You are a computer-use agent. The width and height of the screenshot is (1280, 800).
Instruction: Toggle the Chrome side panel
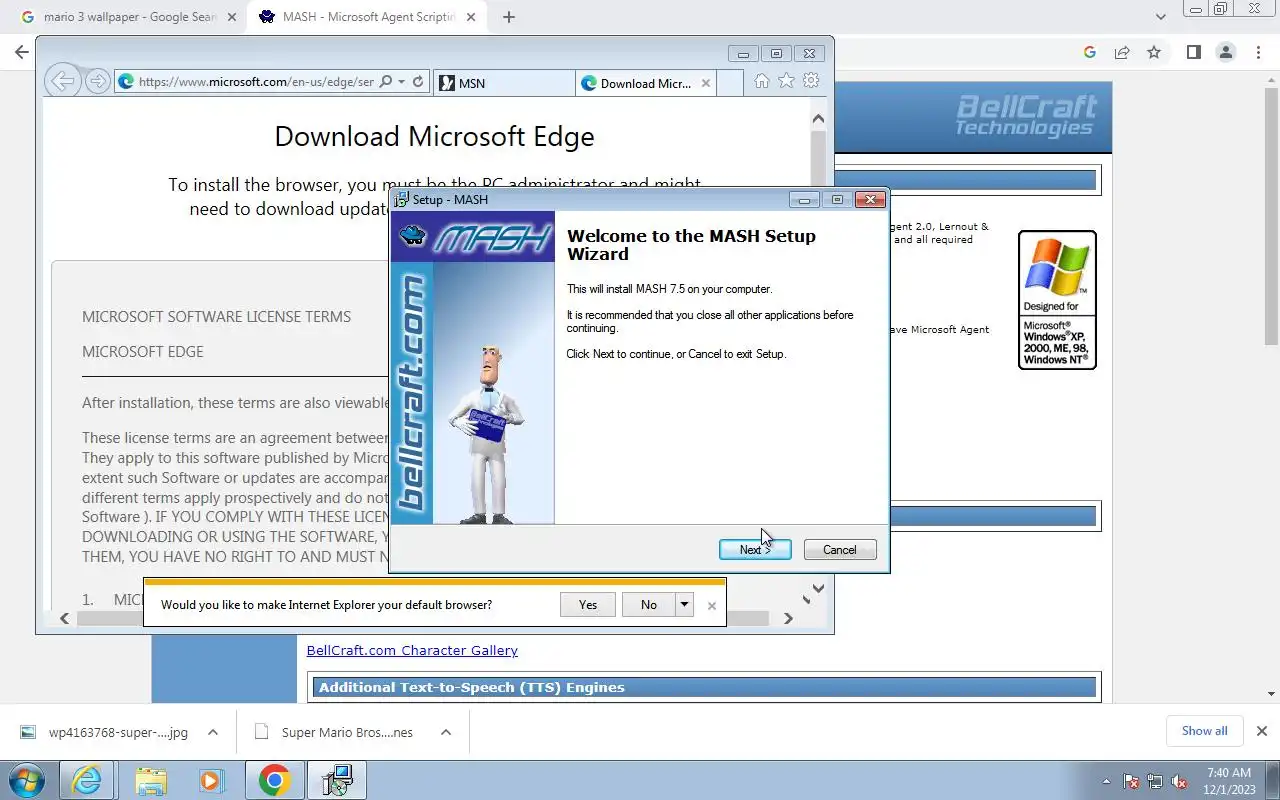[1193, 52]
